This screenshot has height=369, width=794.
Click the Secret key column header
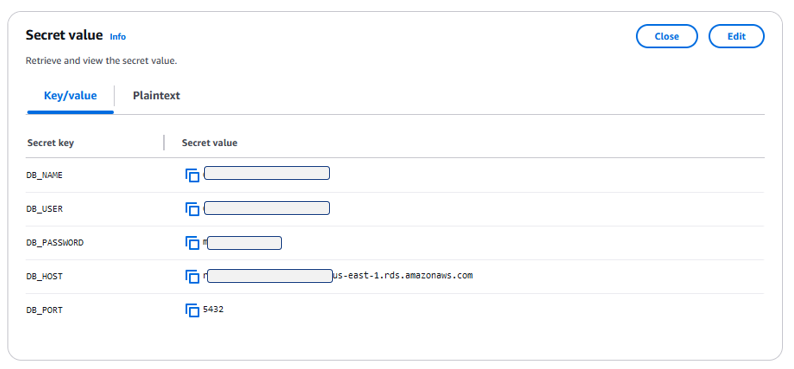(51, 143)
